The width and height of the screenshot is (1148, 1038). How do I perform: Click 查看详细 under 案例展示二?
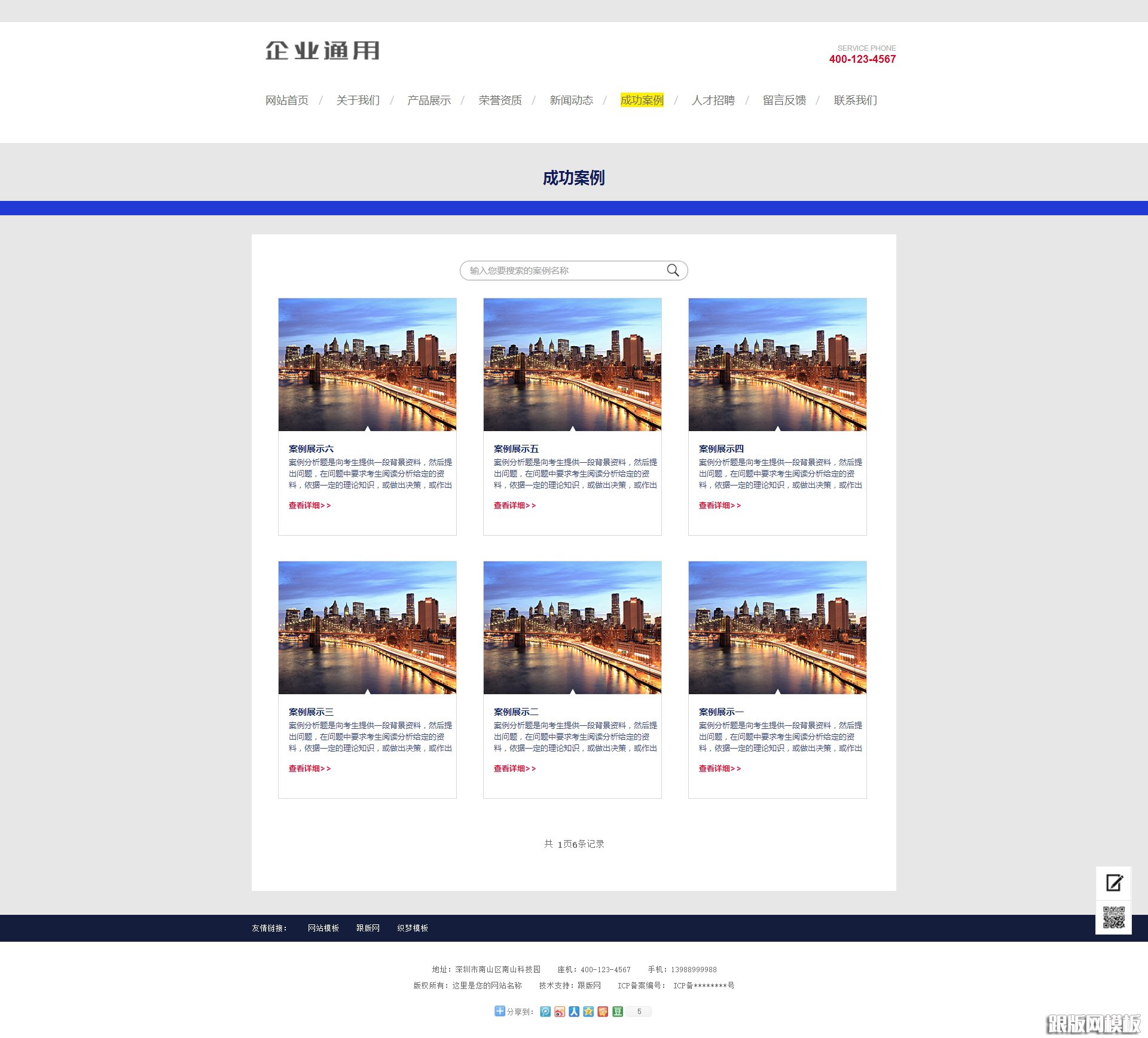(515, 768)
